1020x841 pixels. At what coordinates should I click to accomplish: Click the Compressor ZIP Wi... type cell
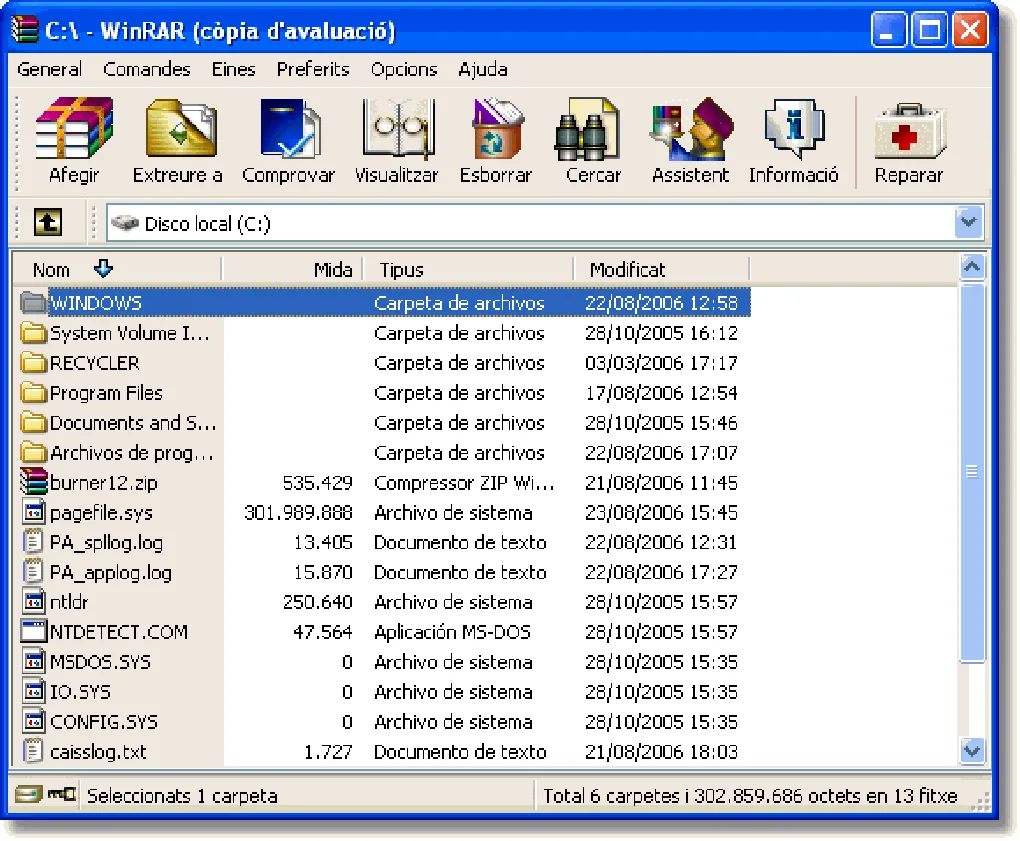tap(464, 483)
